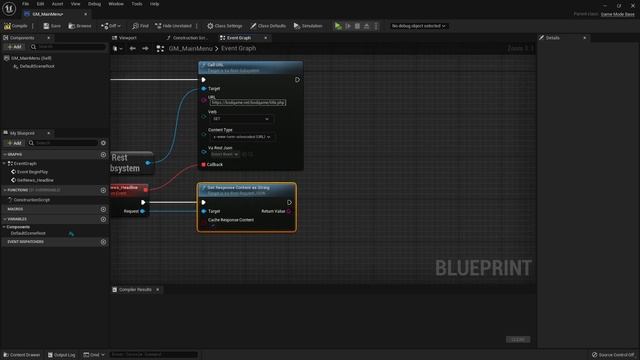The width and height of the screenshot is (640, 360).
Task: Click the My Blueprint search field
Action: click(x=63, y=143)
